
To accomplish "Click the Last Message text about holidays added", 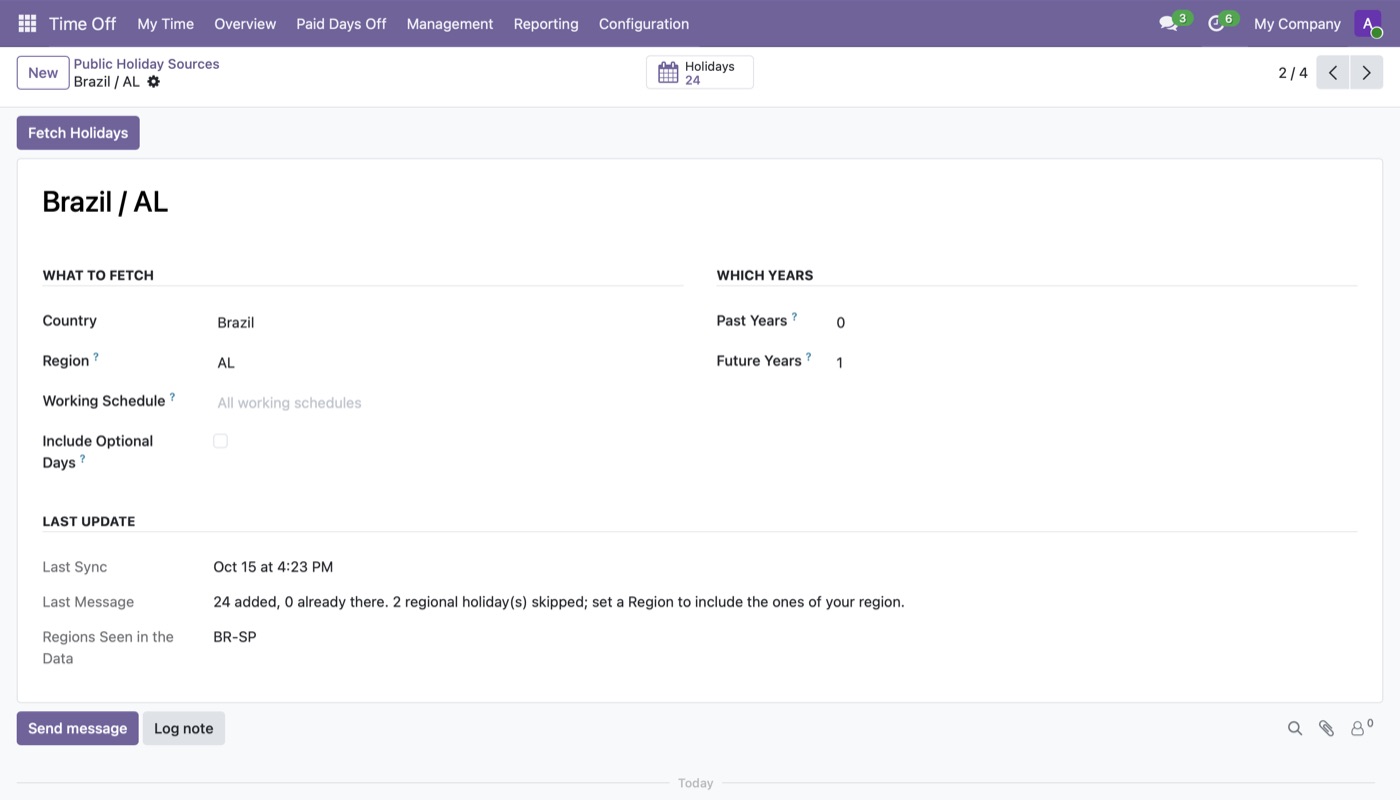I will tap(559, 602).
